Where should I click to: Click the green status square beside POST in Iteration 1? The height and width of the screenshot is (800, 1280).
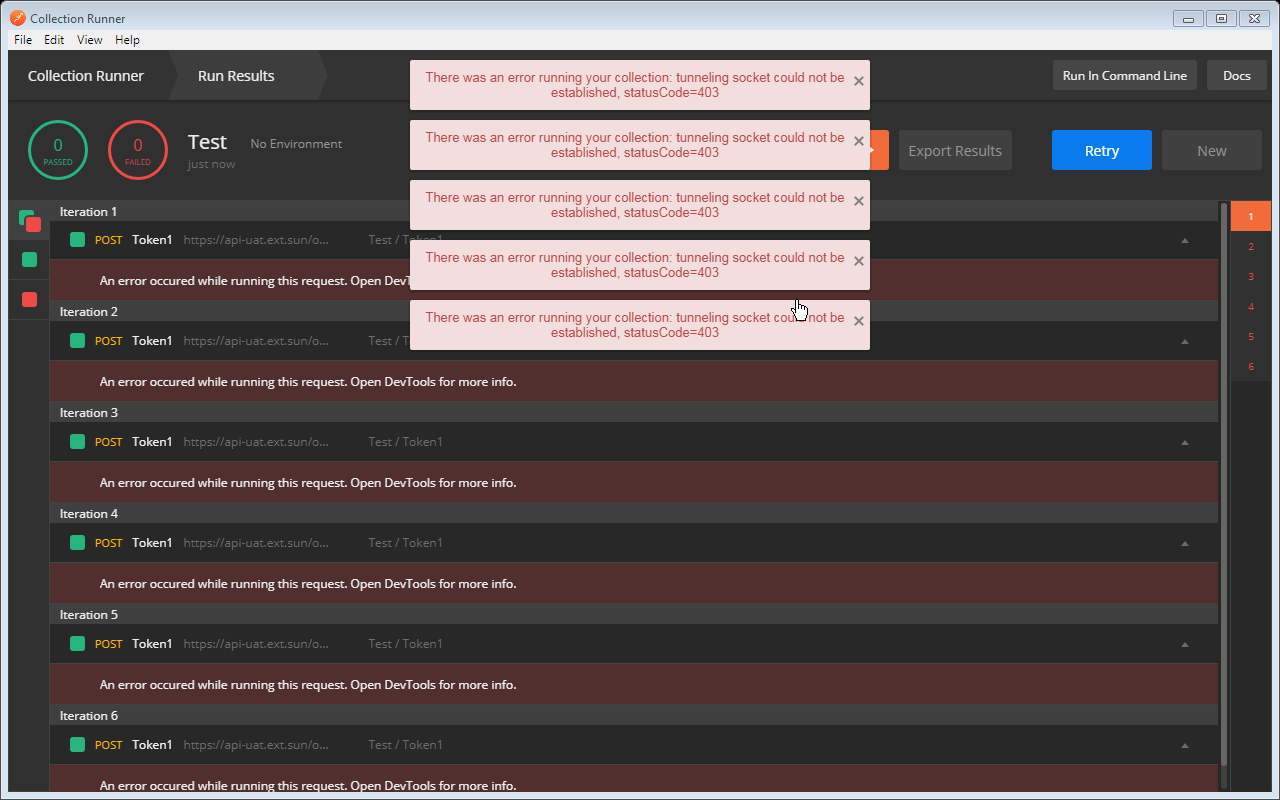(x=76, y=239)
